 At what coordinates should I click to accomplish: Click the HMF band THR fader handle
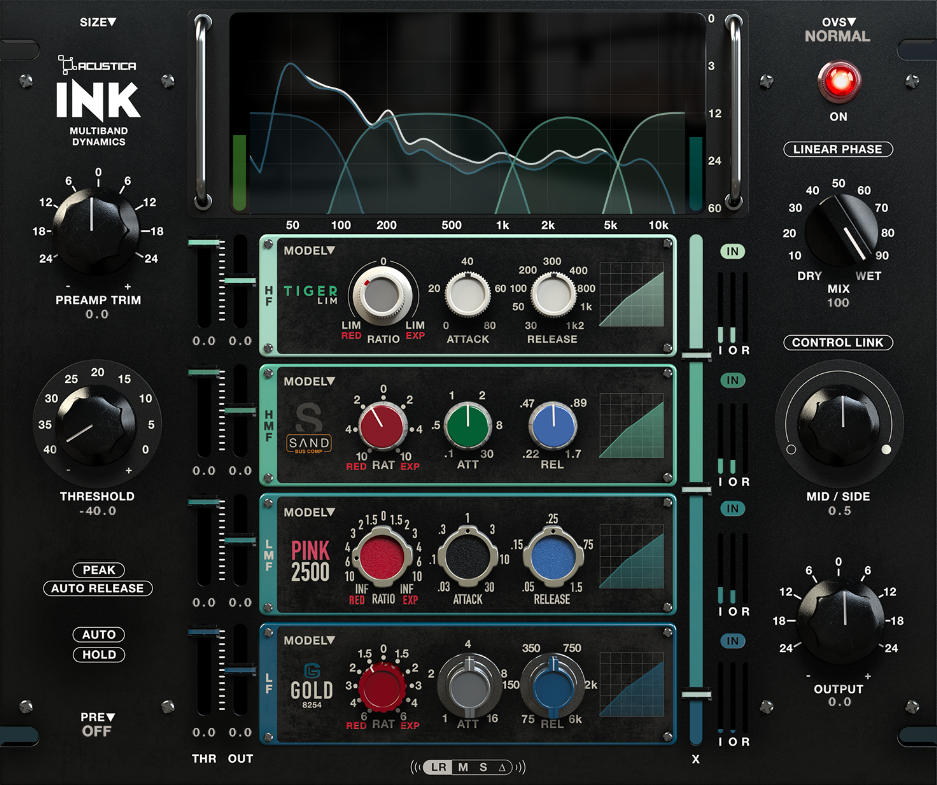click(x=204, y=373)
